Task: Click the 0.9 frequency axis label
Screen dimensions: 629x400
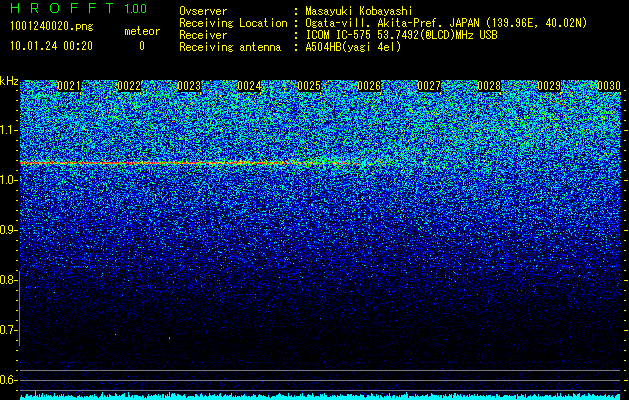Action: tap(8, 230)
